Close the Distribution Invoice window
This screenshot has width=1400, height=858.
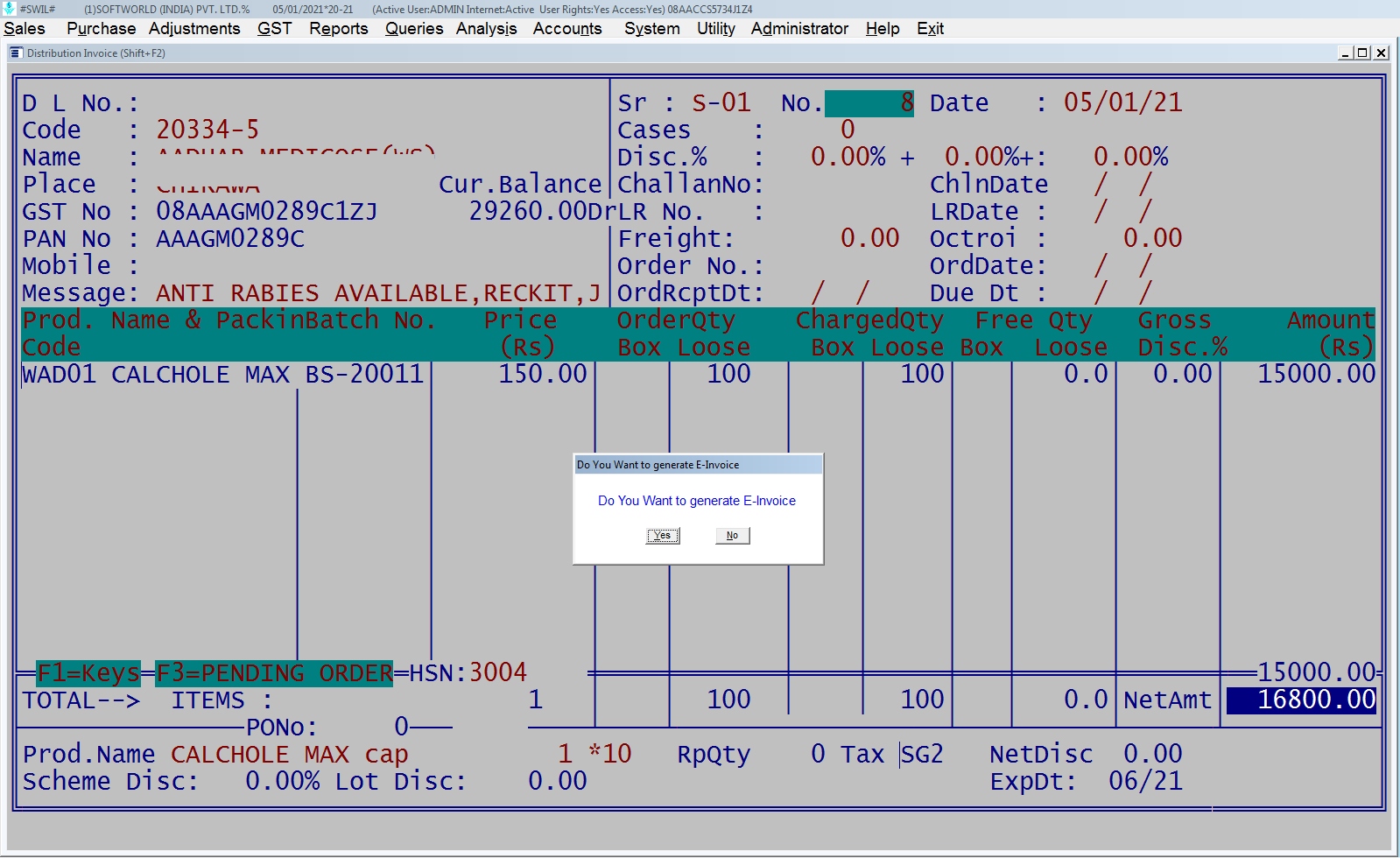coord(1381,53)
